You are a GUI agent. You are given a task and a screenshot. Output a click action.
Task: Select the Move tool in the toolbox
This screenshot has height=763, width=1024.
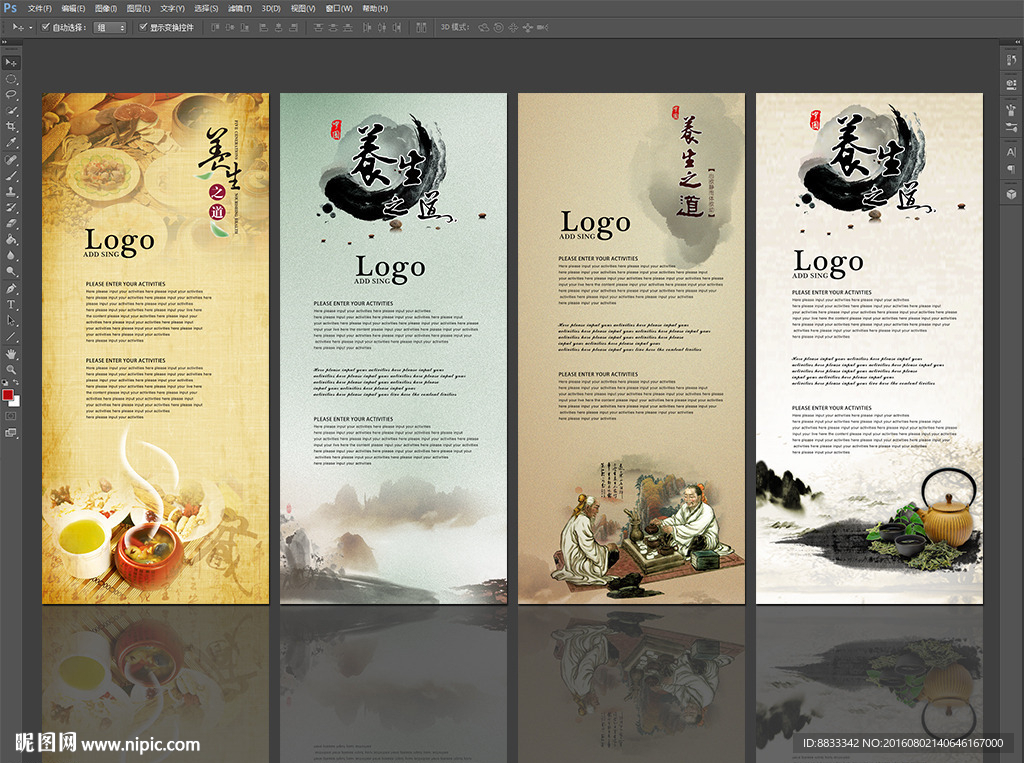tap(11, 62)
